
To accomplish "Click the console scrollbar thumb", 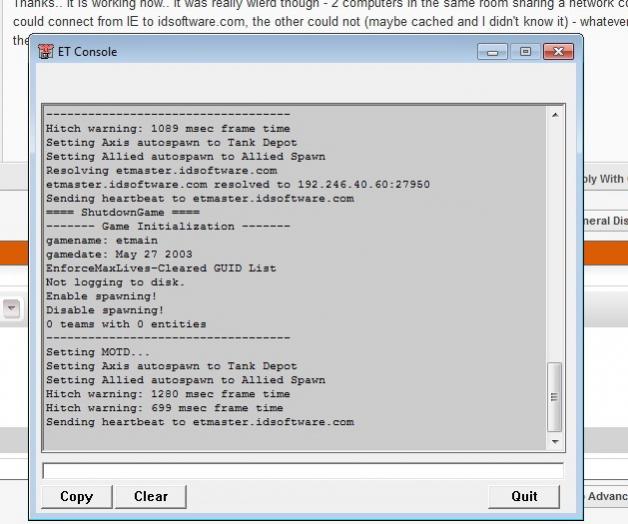I will (x=556, y=396).
